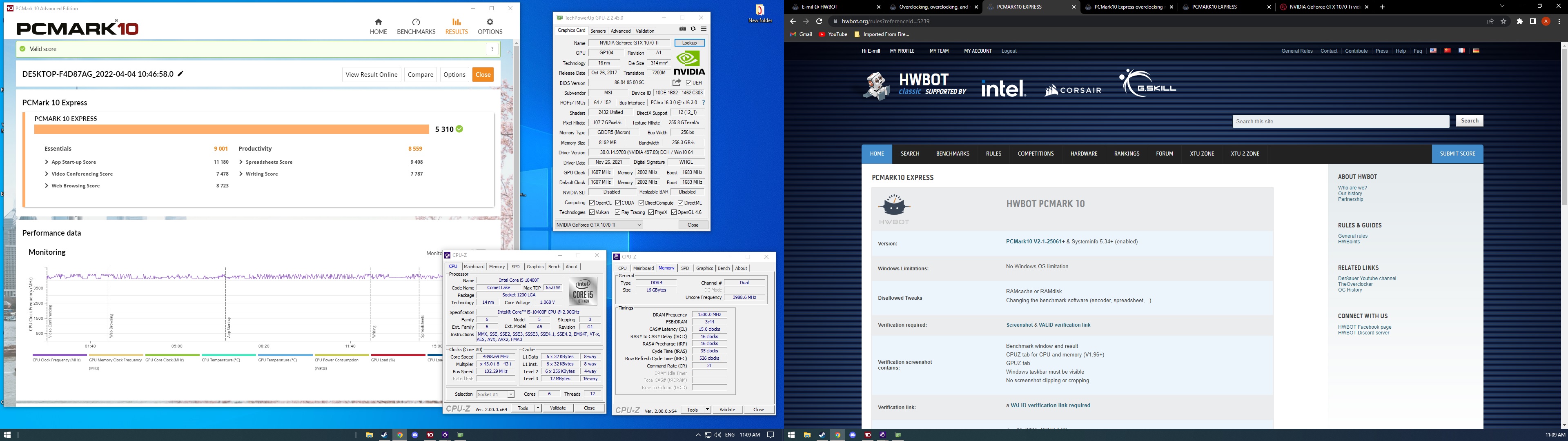Click View Result Online button

point(371,74)
